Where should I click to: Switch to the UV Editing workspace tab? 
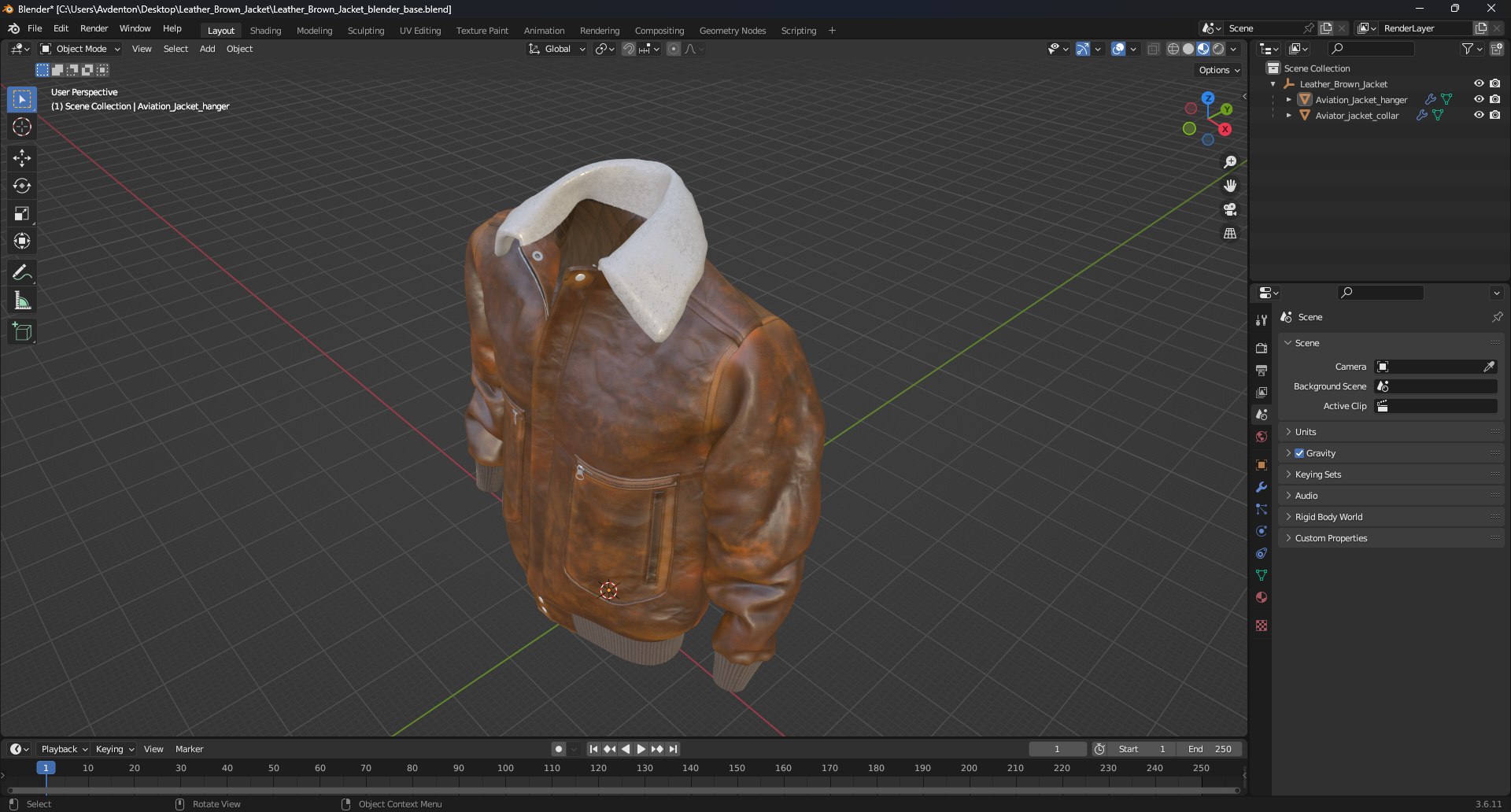pos(420,31)
